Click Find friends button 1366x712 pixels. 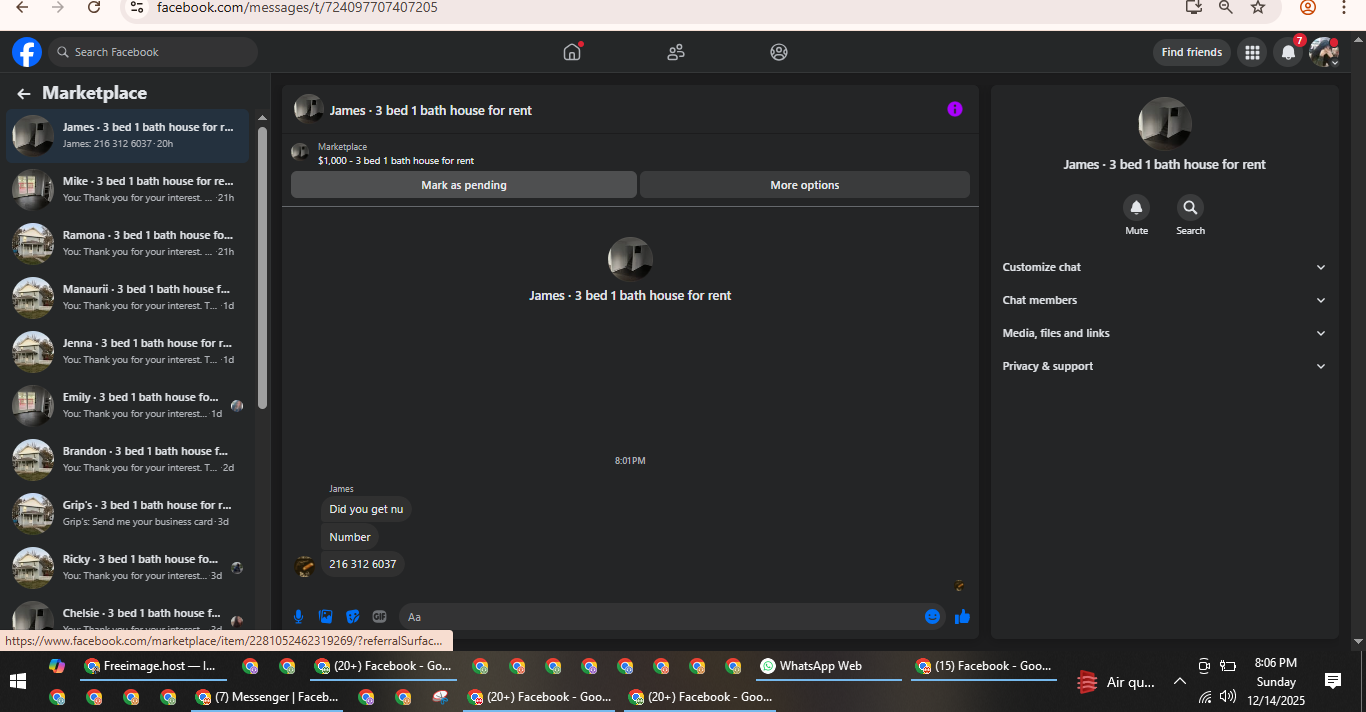pyautogui.click(x=1192, y=52)
